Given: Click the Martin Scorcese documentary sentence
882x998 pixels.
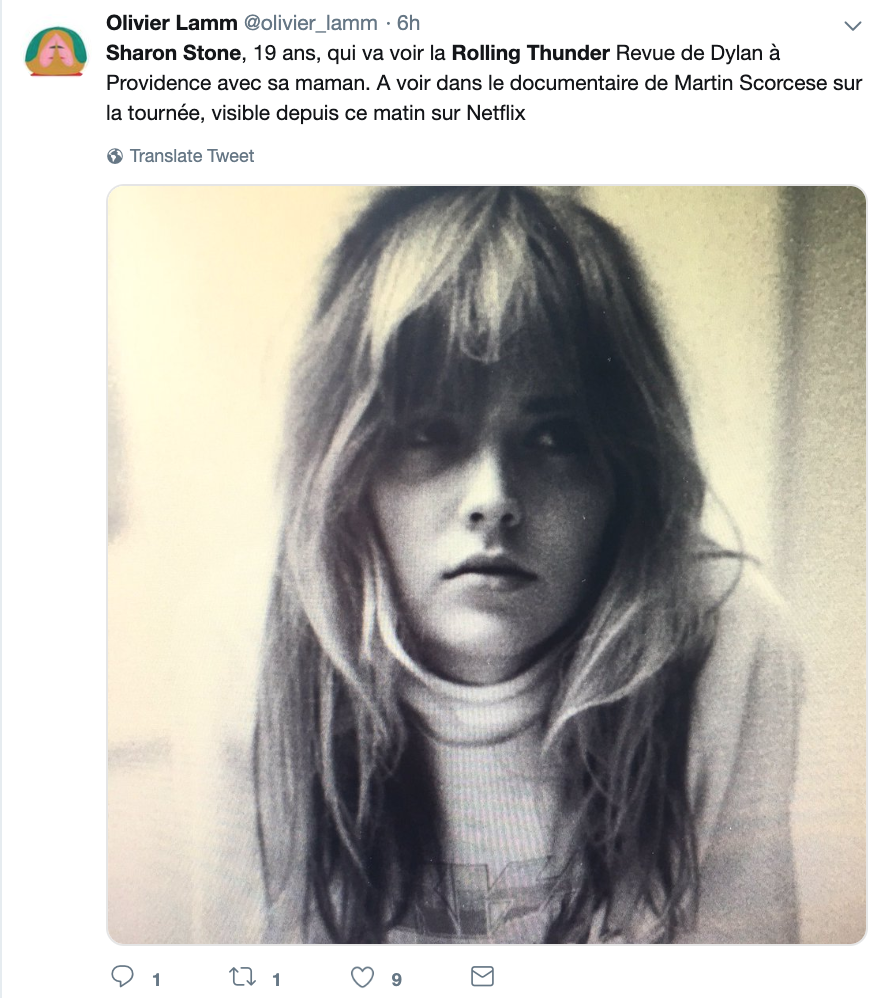Looking at the screenshot, I should (x=620, y=83).
